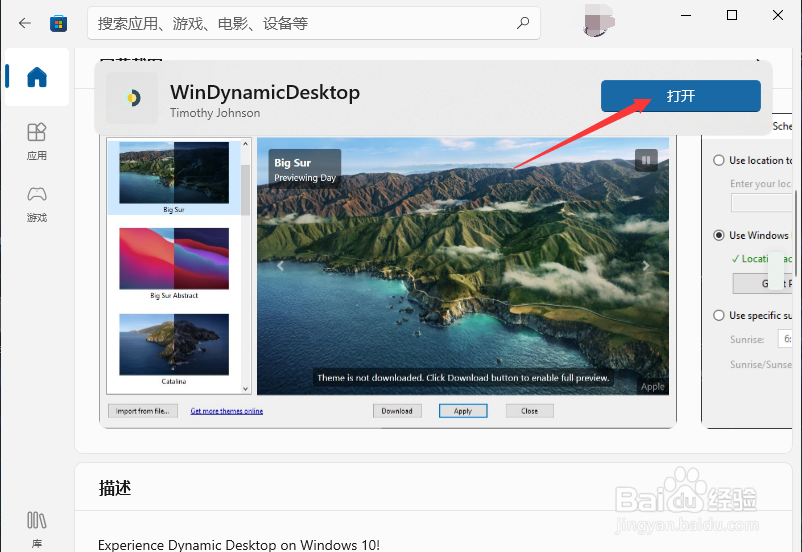Viewport: 802px width, 552px height.
Task: Go back with the back arrow
Action: coord(25,23)
